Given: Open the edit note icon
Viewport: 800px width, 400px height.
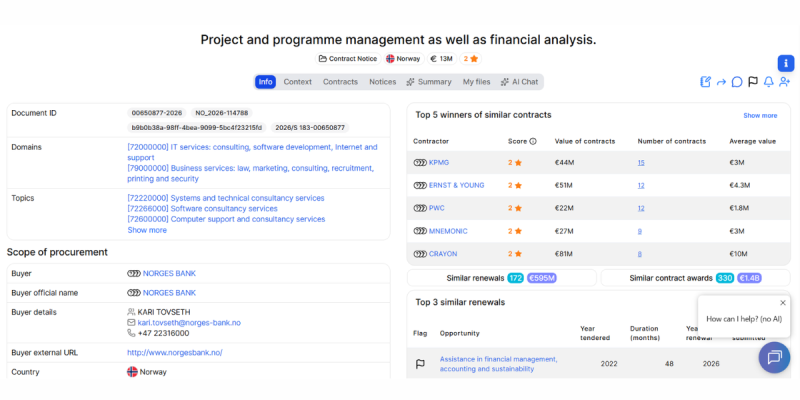Looking at the screenshot, I should coord(705,82).
